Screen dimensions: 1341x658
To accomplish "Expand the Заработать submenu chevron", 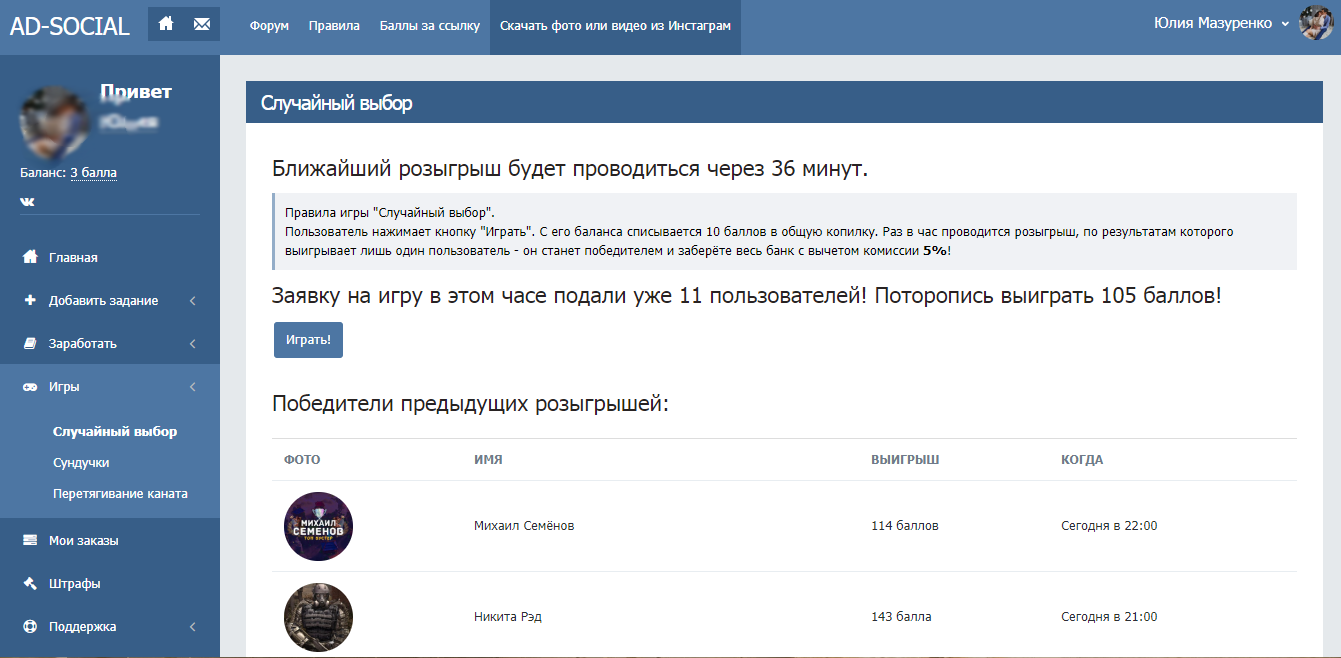I will point(192,343).
